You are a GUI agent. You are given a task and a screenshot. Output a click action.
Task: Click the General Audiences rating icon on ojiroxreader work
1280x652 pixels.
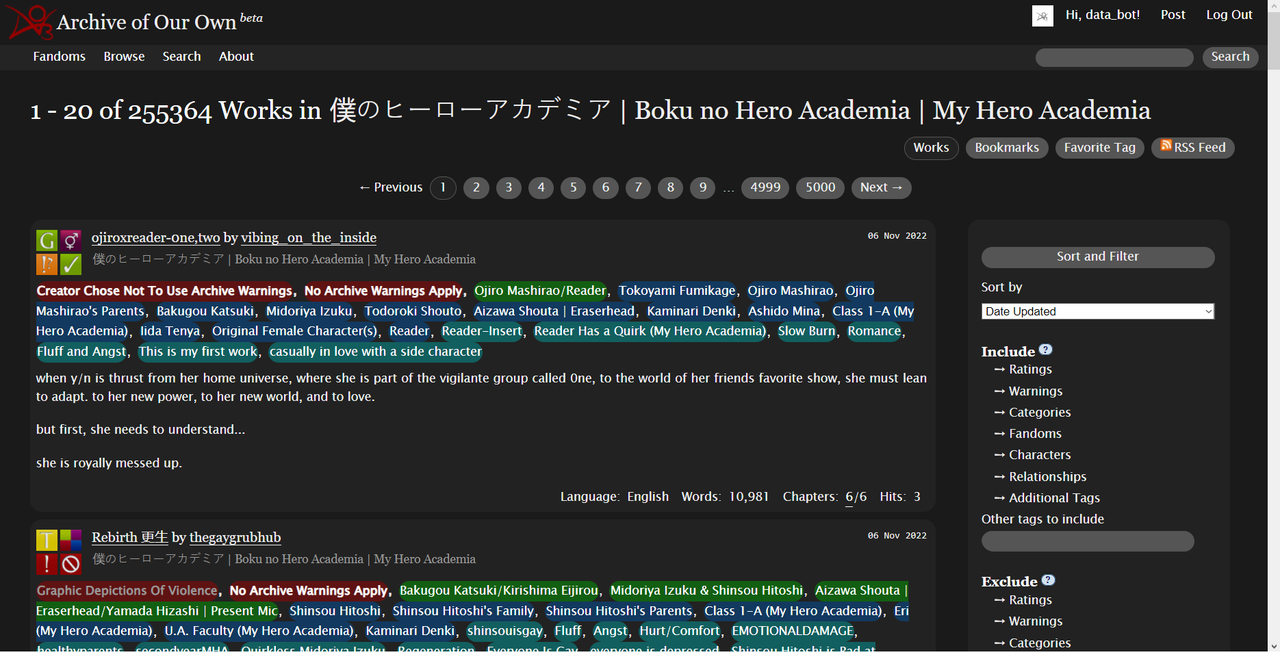[x=47, y=241]
